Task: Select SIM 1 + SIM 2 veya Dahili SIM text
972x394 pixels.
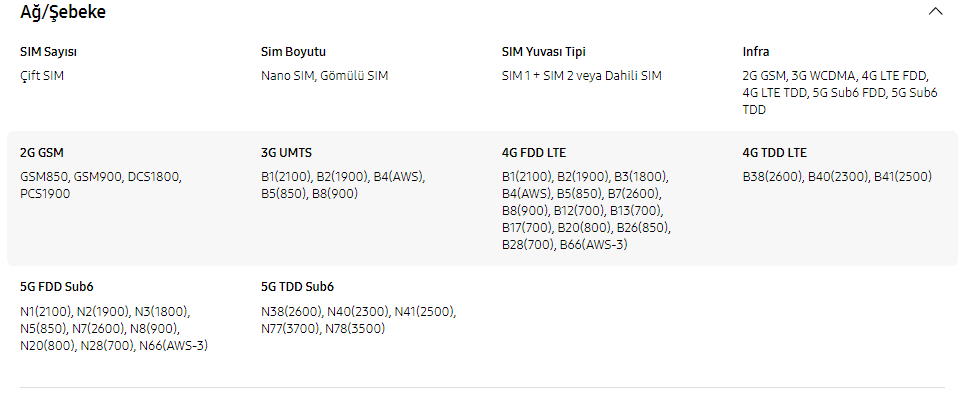Action: pyautogui.click(x=581, y=76)
